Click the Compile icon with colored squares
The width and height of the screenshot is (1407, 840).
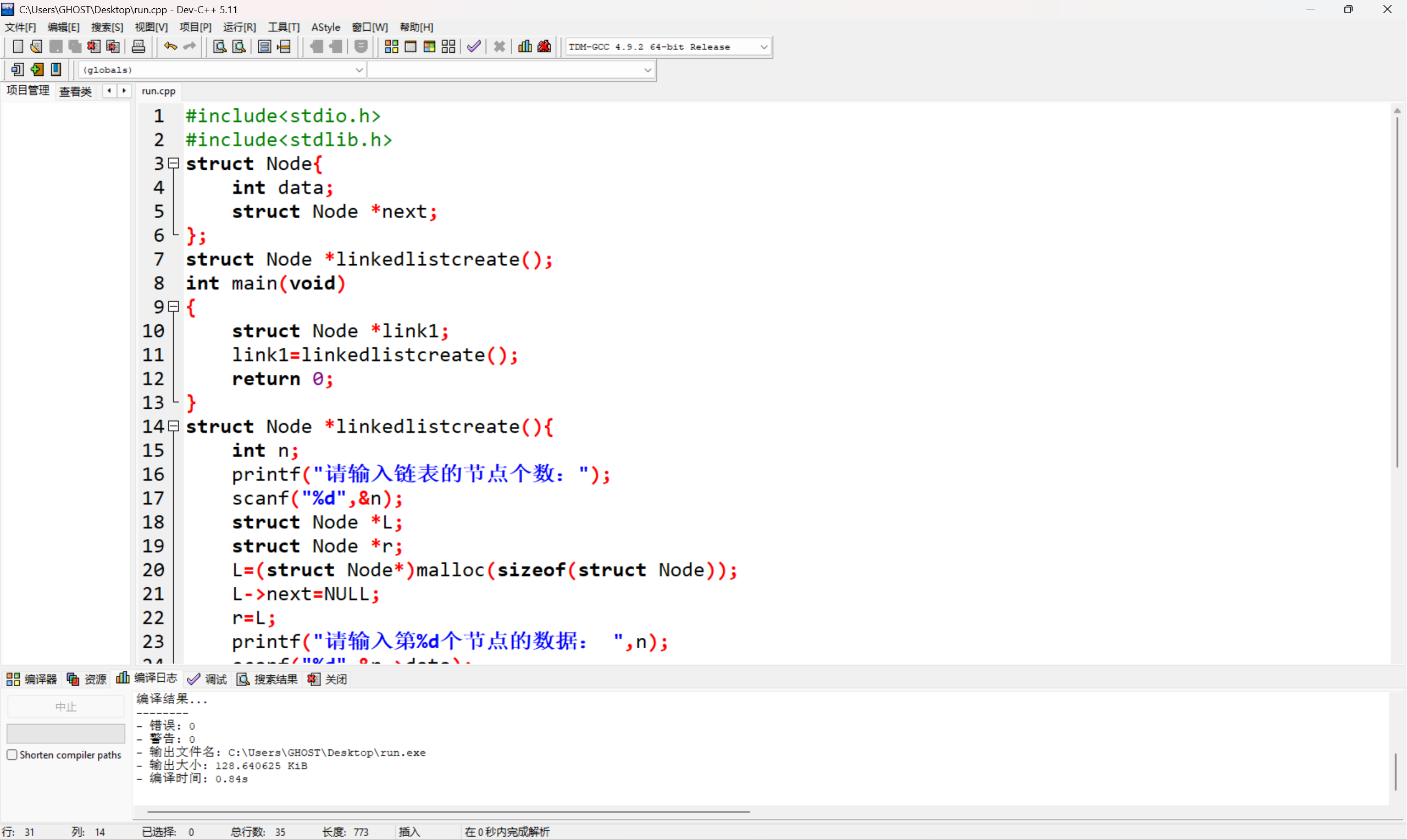click(391, 47)
